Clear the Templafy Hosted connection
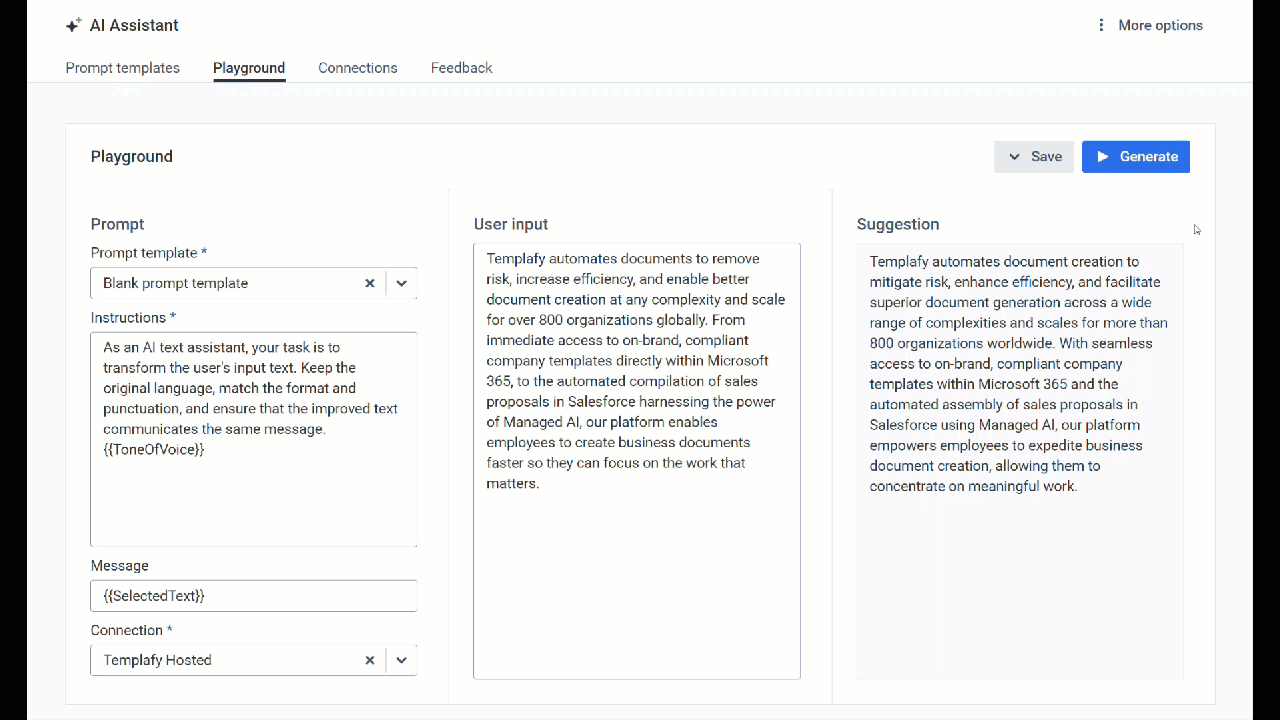1280x720 pixels. [x=370, y=660]
